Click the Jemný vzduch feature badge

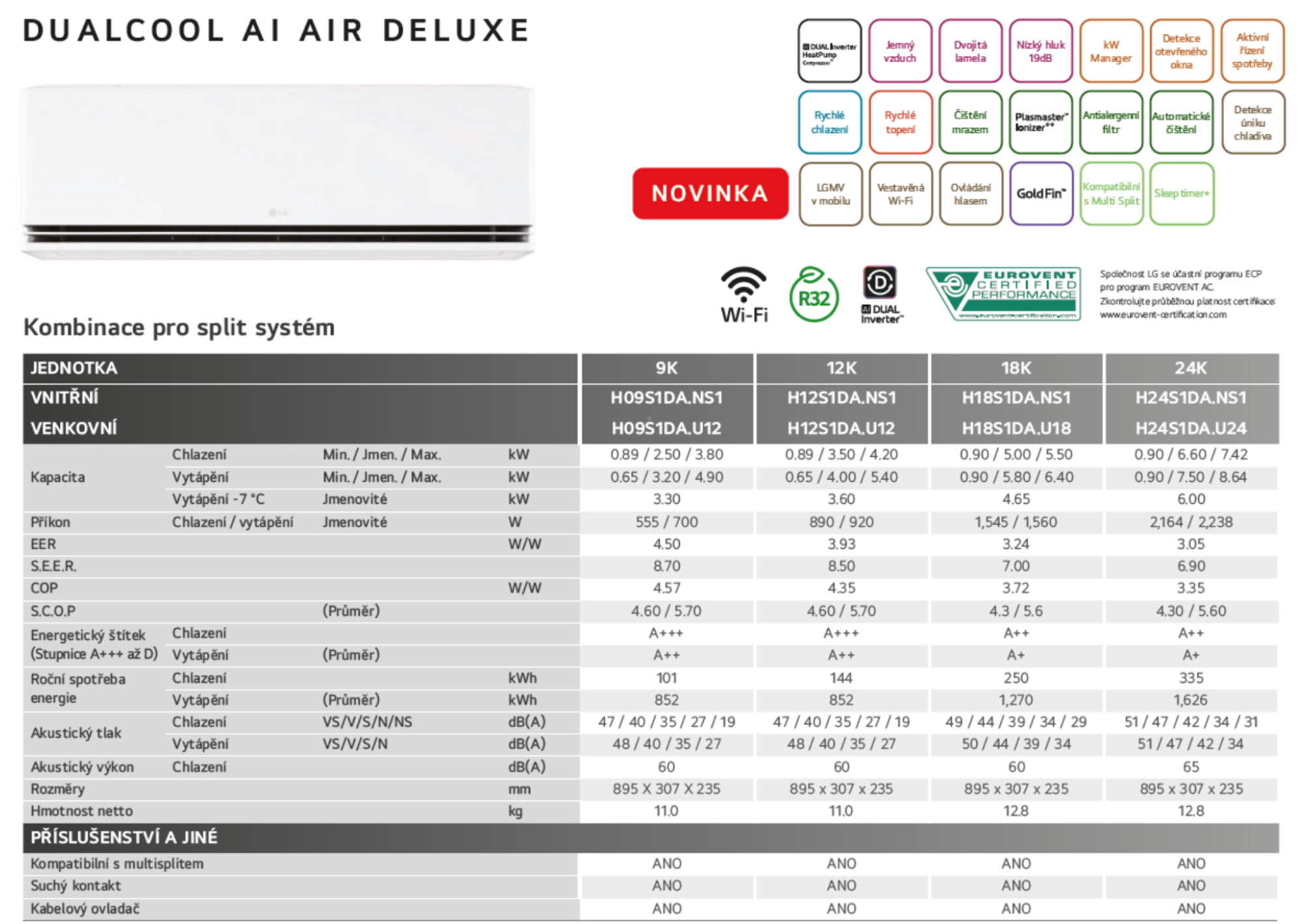pyautogui.click(x=900, y=51)
